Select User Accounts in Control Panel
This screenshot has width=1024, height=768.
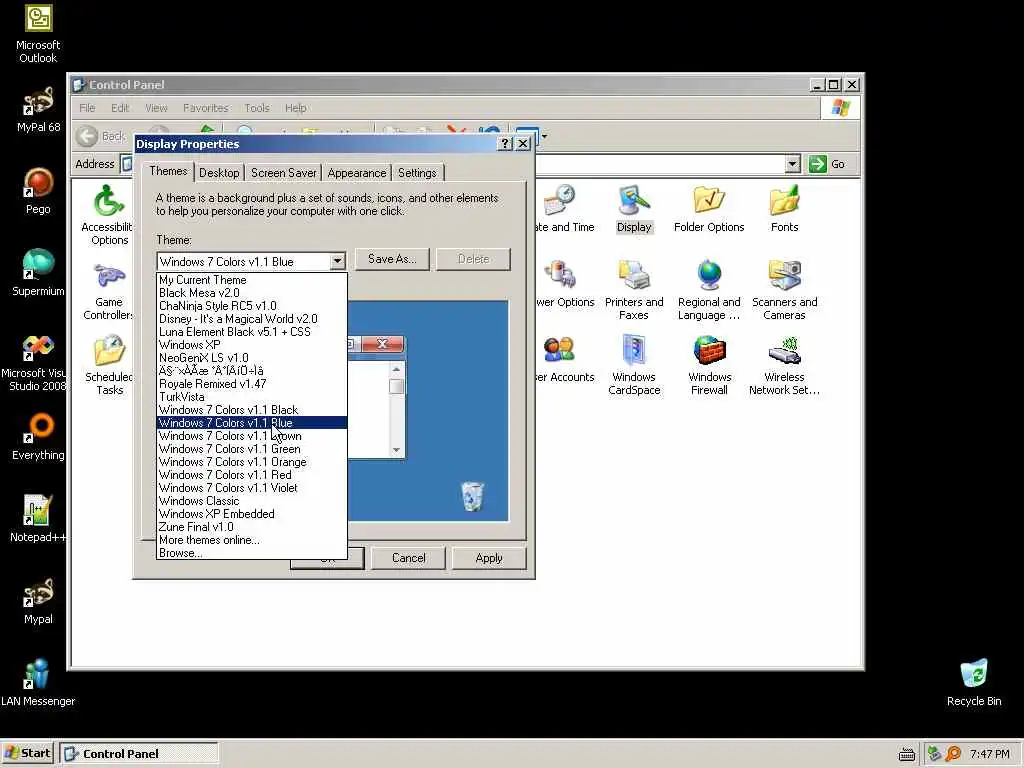564,359
